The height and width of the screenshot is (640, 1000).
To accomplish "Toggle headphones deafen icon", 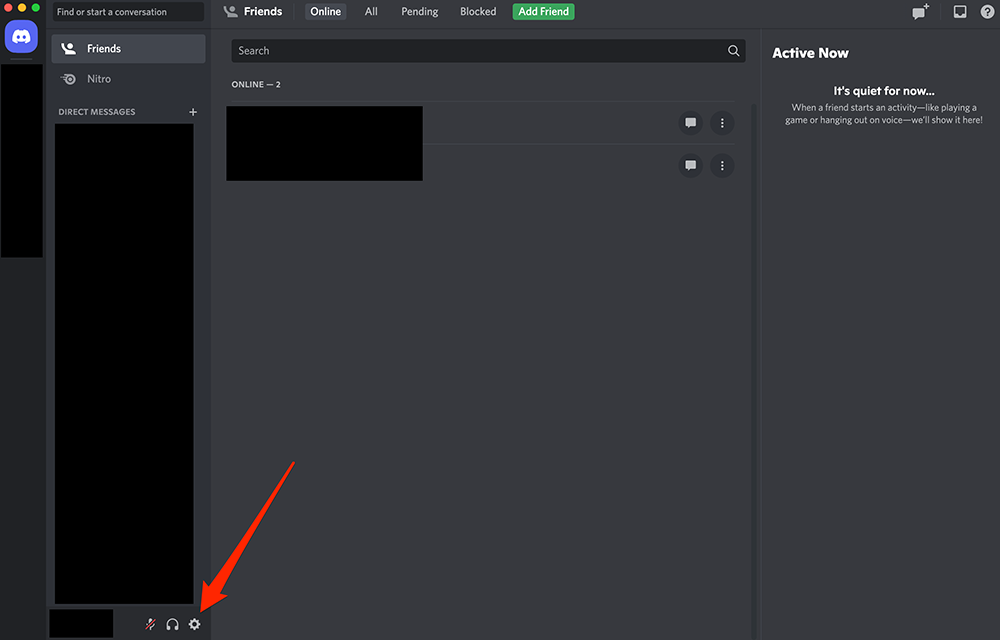I will pyautogui.click(x=172, y=624).
